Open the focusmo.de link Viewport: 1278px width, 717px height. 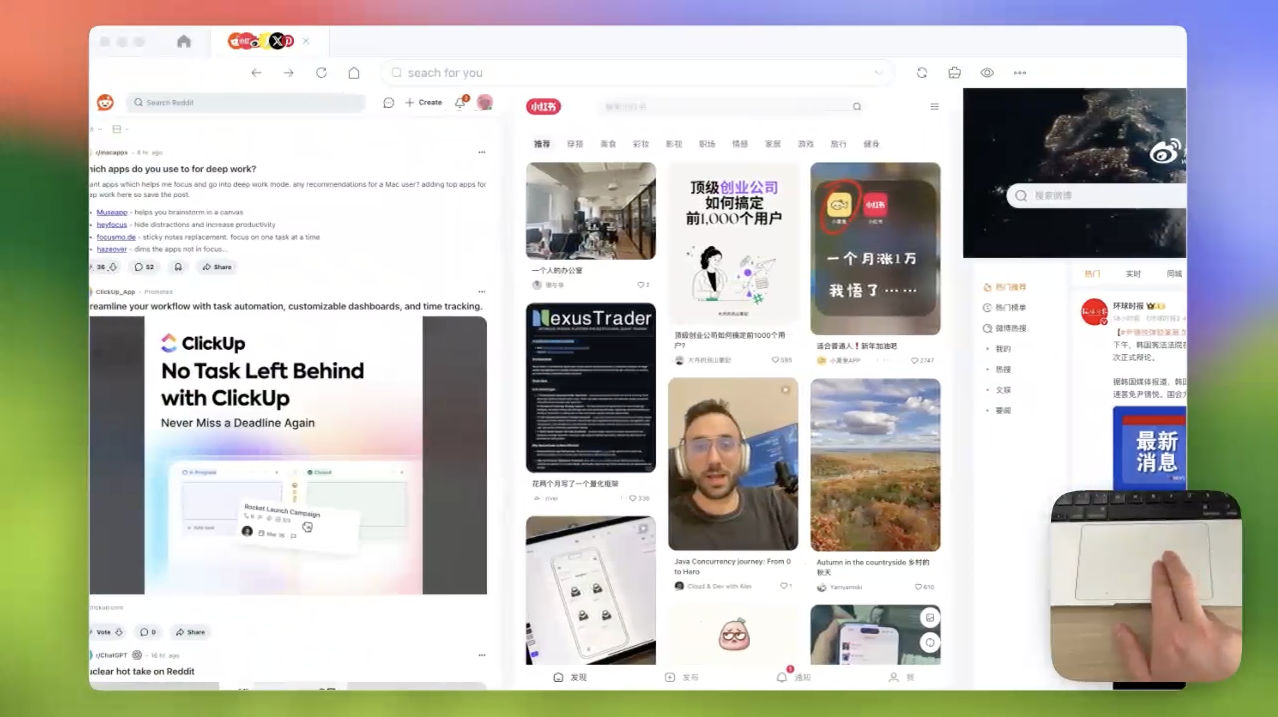(x=116, y=237)
